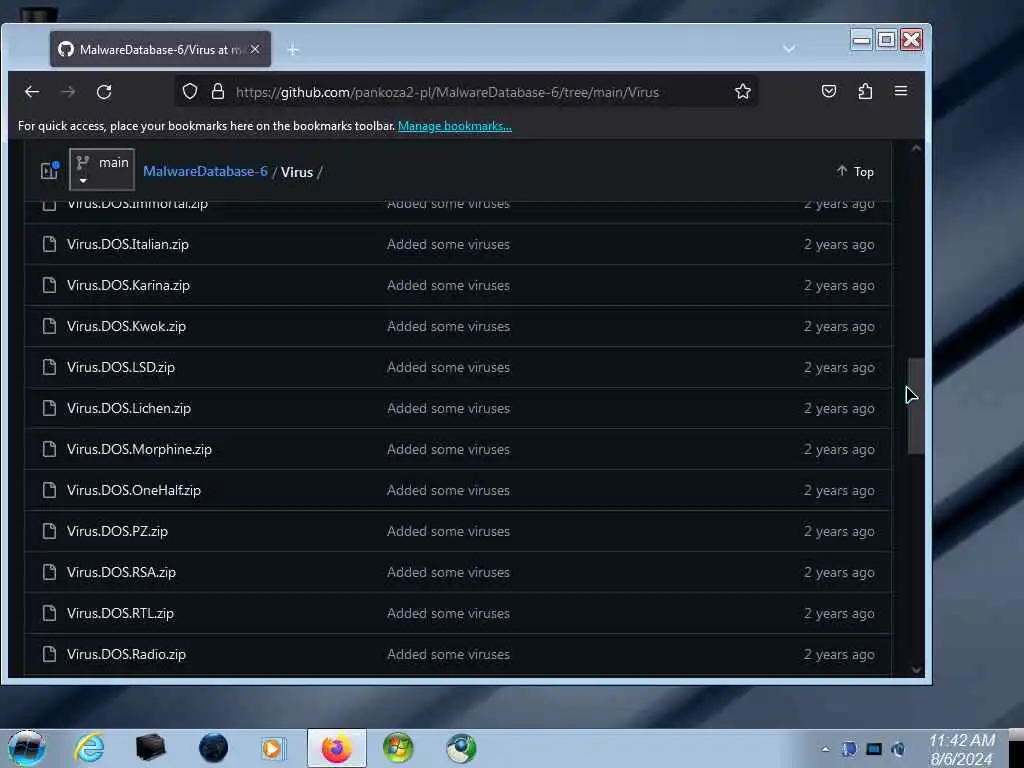Screen dimensions: 1024x768
Task: Click the file icon next to Virus.DOS.Karina.zip
Action: [49, 285]
